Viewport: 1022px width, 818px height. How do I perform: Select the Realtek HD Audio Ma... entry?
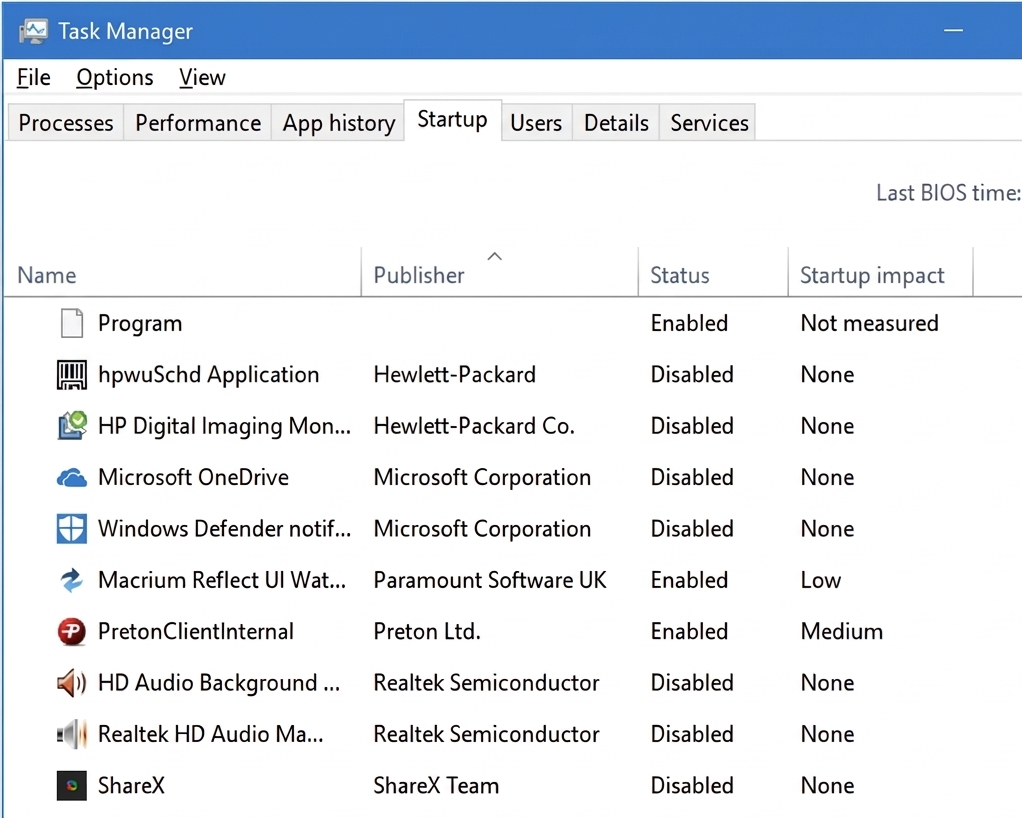211,735
